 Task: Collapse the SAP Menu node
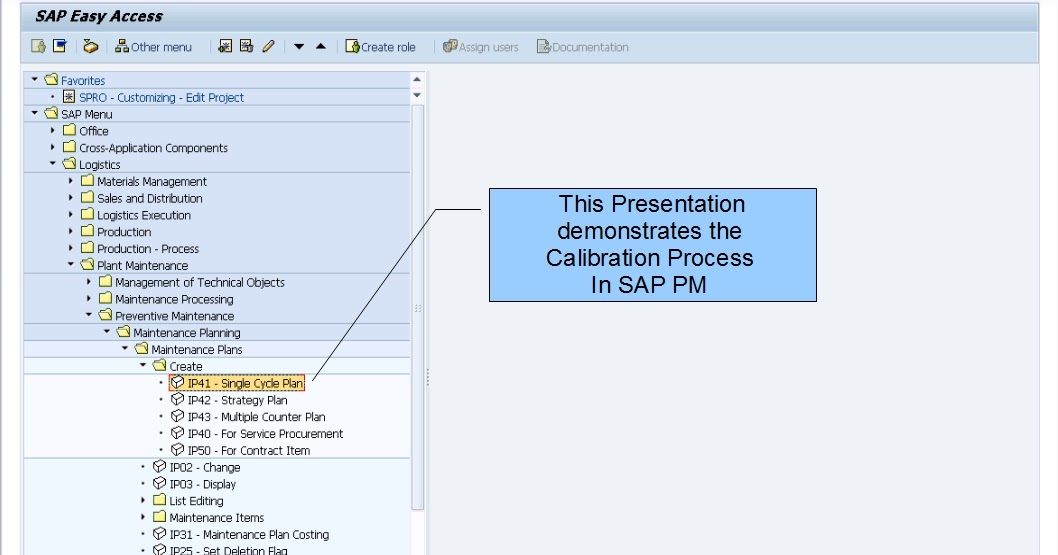point(34,113)
